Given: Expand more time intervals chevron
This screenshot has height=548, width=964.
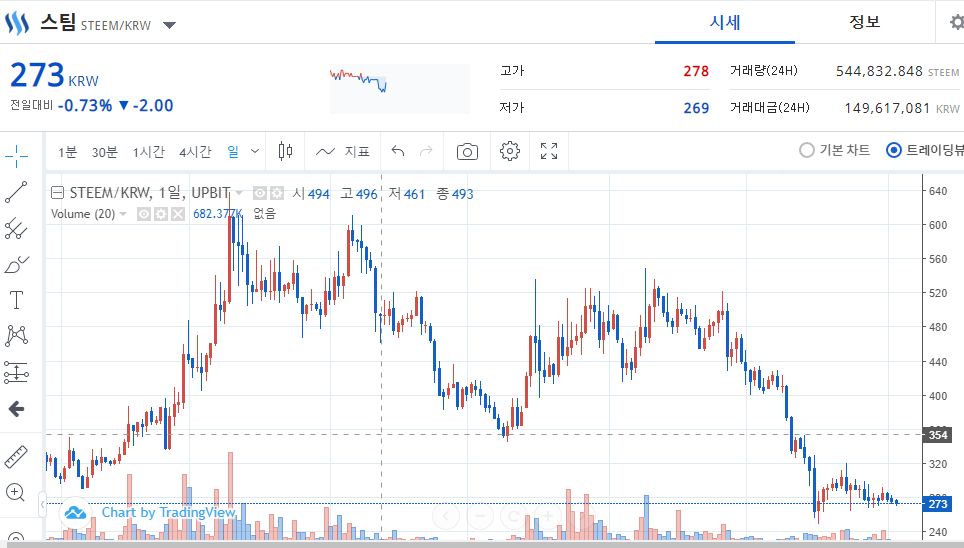Looking at the screenshot, I should click(x=255, y=151).
